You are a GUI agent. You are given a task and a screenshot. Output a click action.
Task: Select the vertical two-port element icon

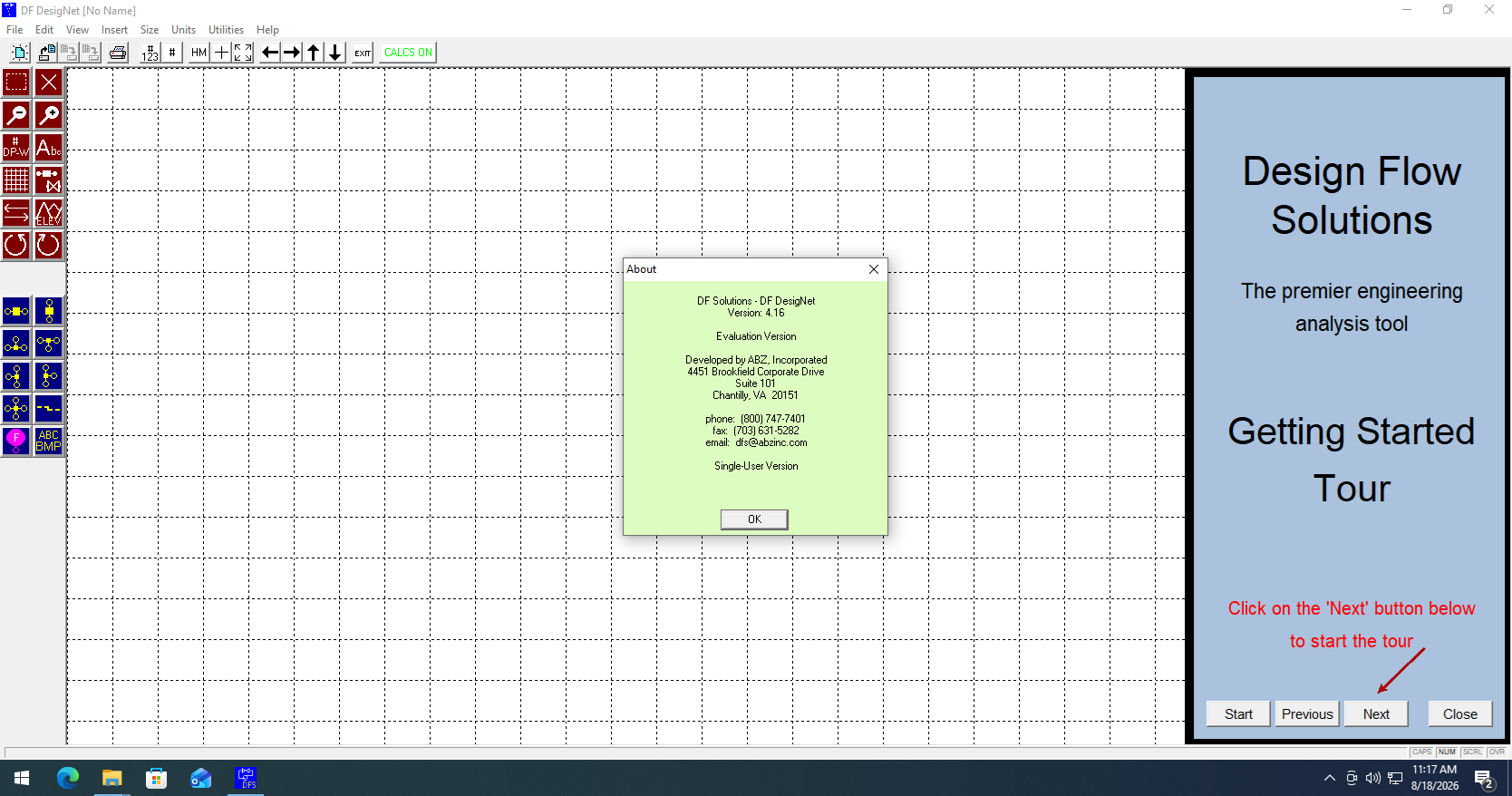tap(49, 311)
